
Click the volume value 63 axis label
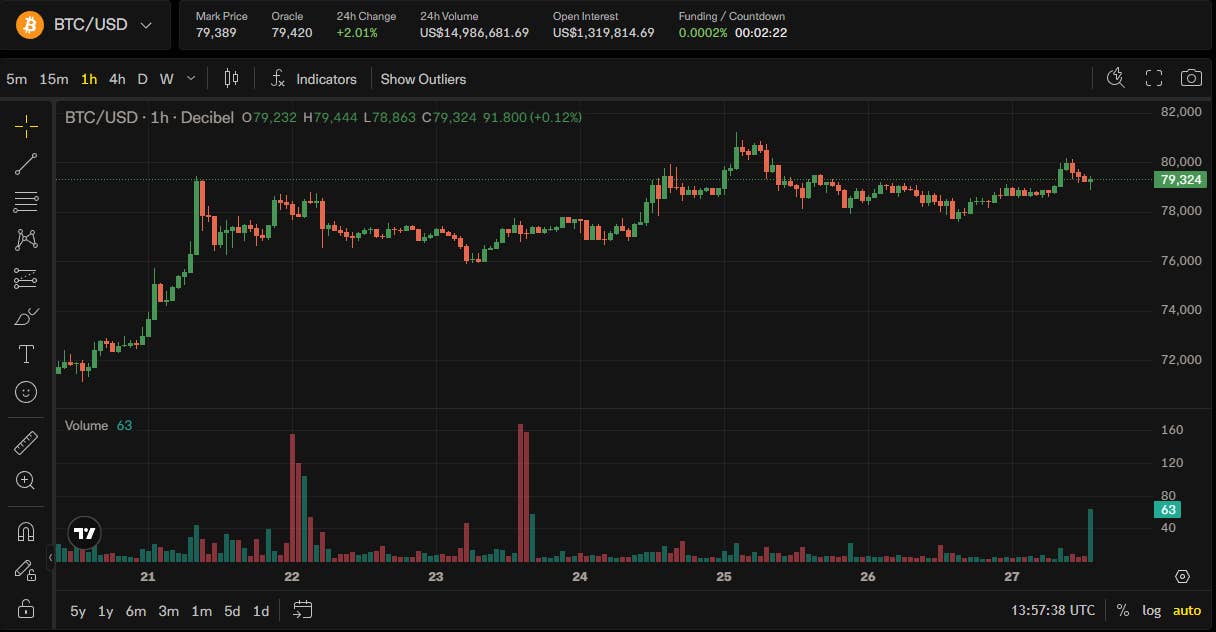coord(1168,510)
